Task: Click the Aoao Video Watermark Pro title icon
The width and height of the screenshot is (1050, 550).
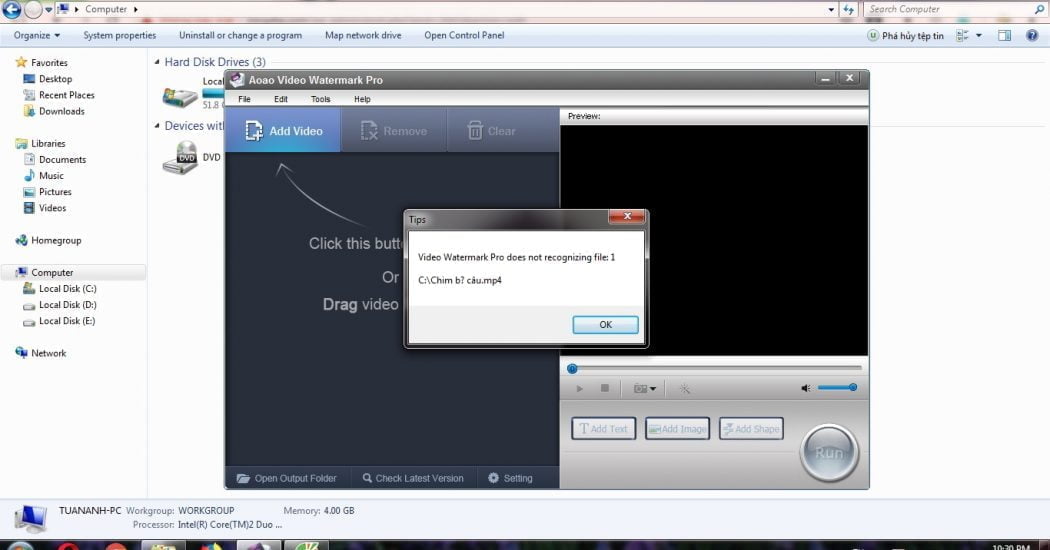Action: (x=236, y=80)
